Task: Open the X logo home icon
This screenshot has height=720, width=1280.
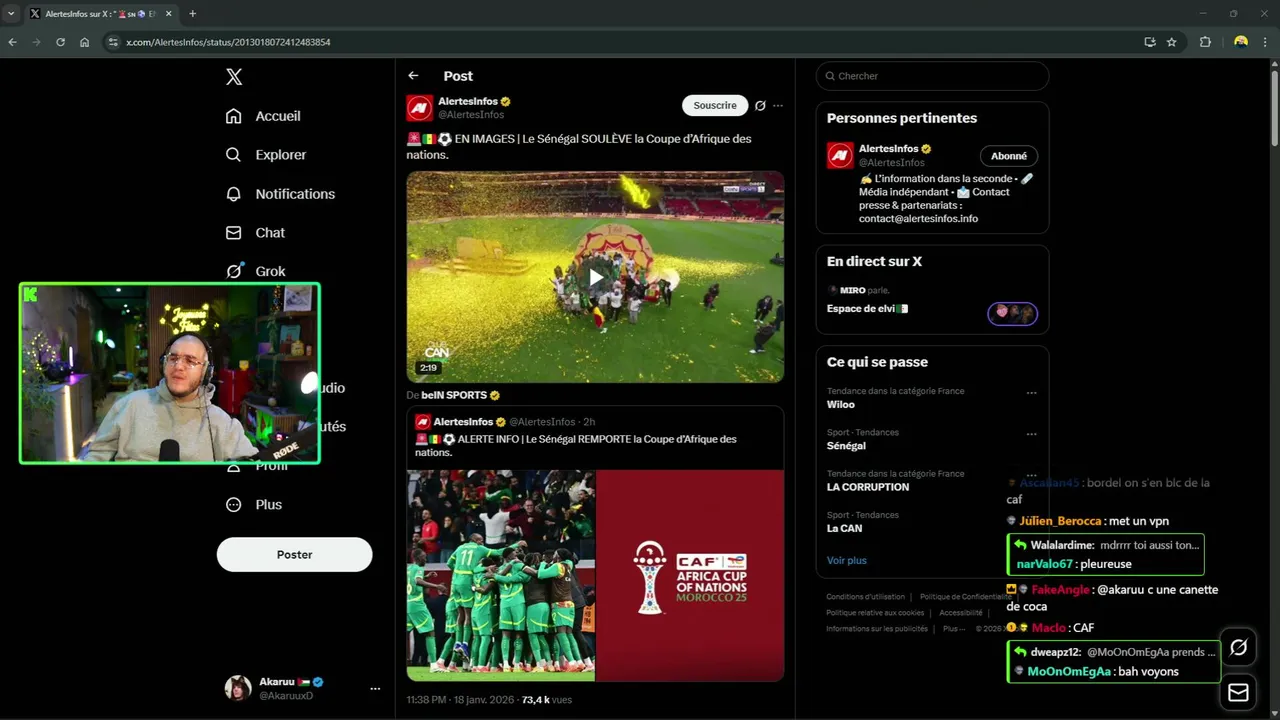Action: pyautogui.click(x=234, y=77)
